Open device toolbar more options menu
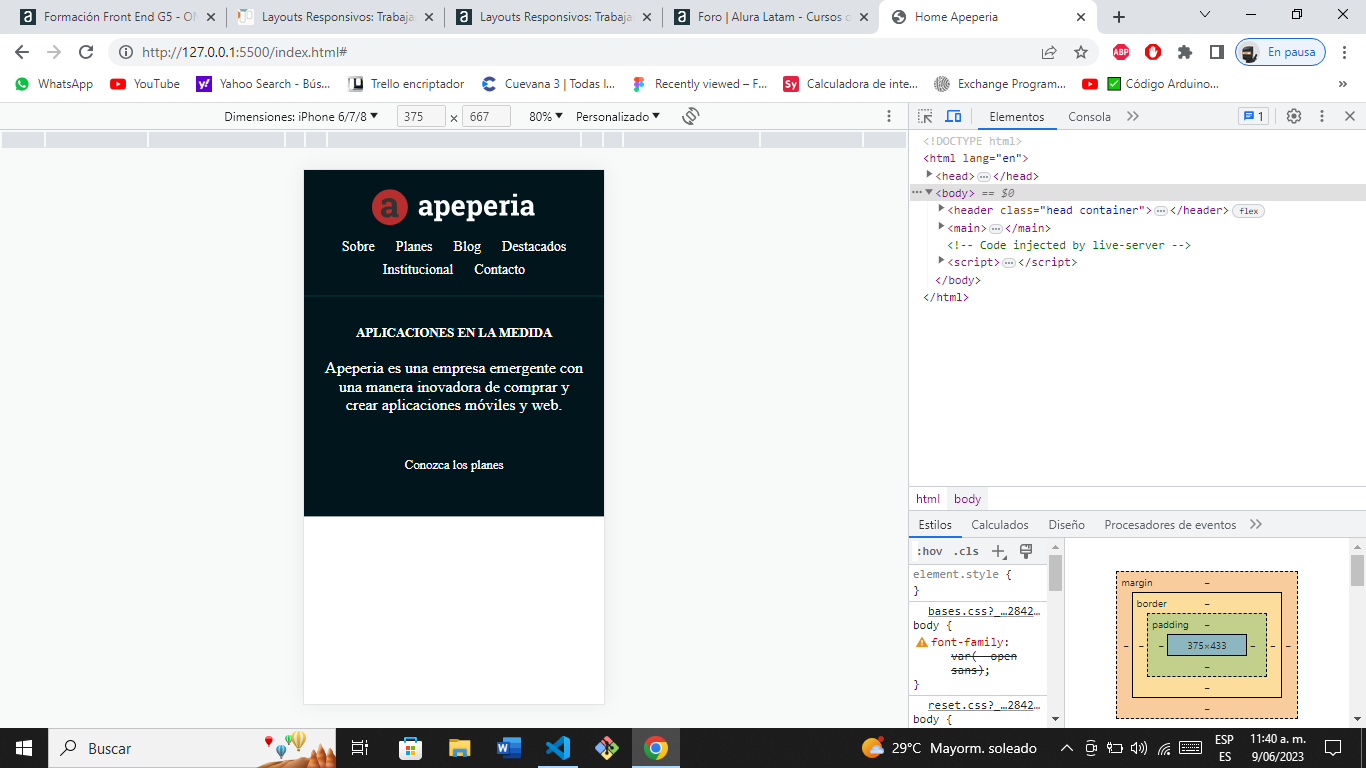Screen dimensions: 1366x768 pos(889,117)
